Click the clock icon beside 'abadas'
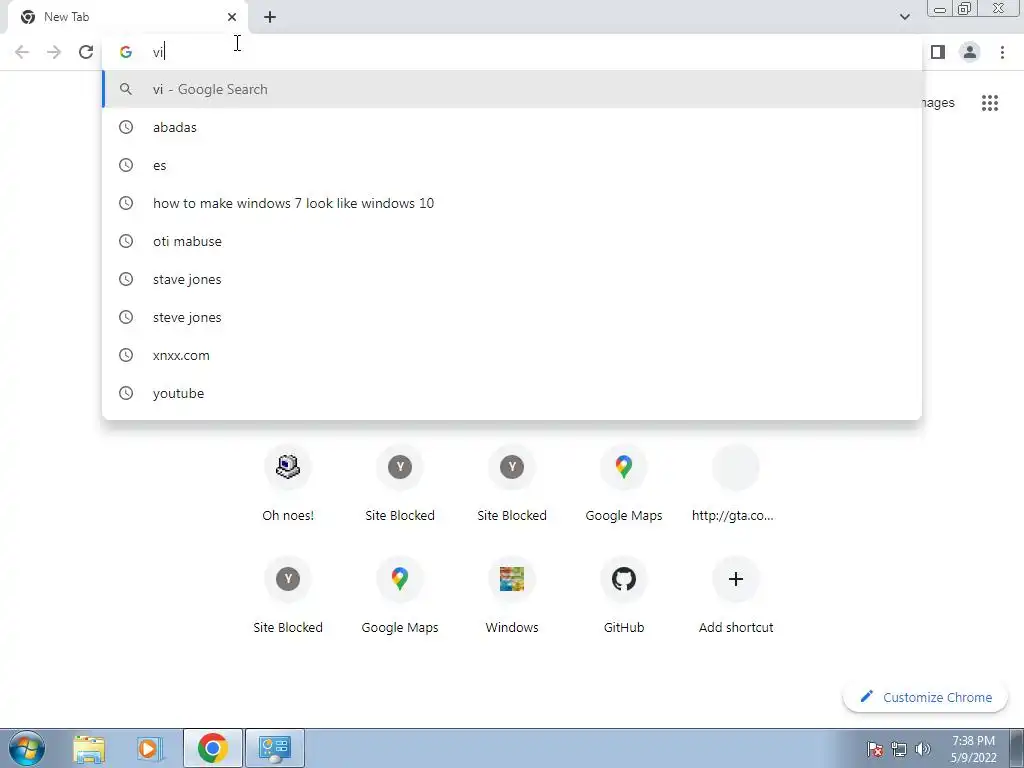The width and height of the screenshot is (1024, 768). (x=126, y=127)
